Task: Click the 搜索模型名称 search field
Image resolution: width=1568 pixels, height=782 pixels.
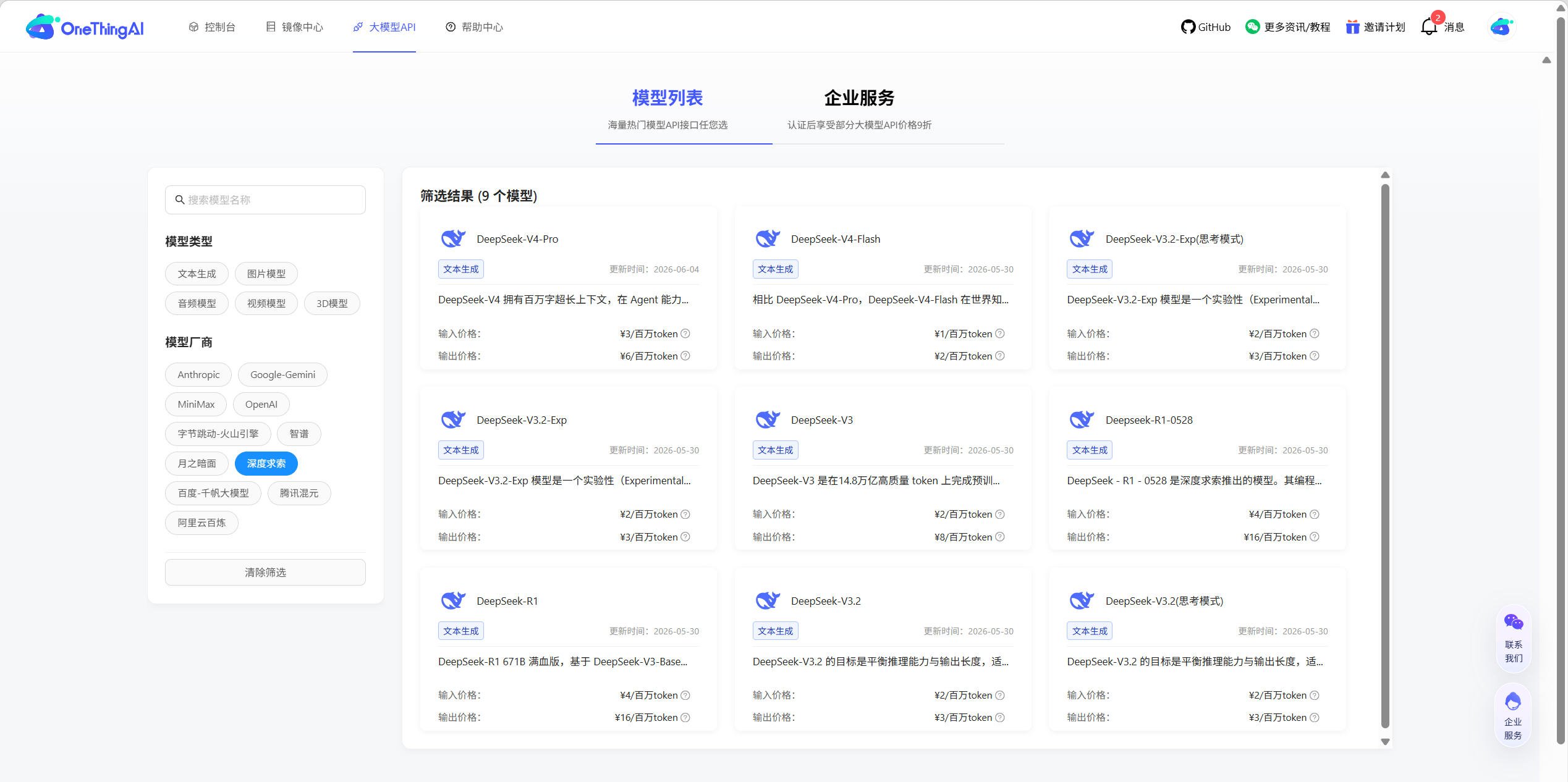Action: pos(265,200)
